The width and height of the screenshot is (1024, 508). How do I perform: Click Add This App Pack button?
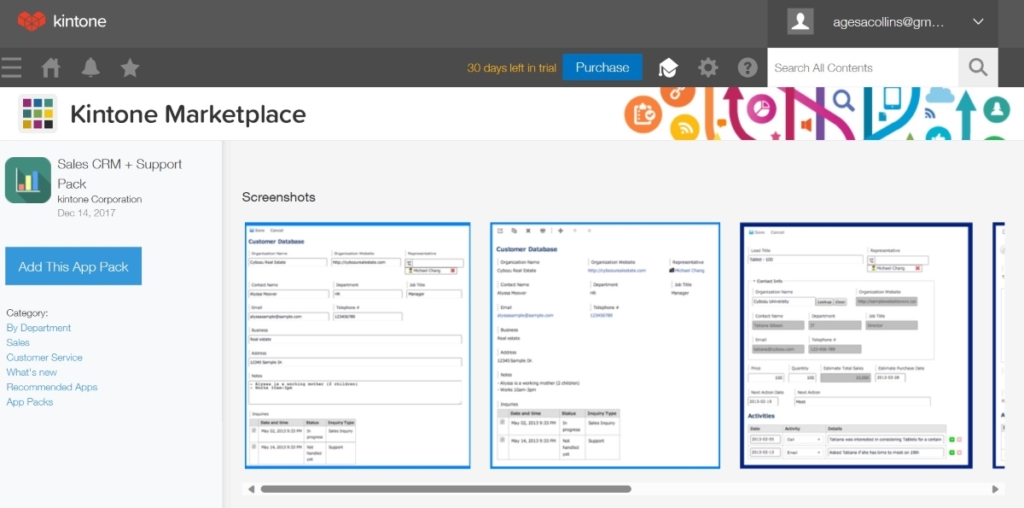click(x=73, y=267)
